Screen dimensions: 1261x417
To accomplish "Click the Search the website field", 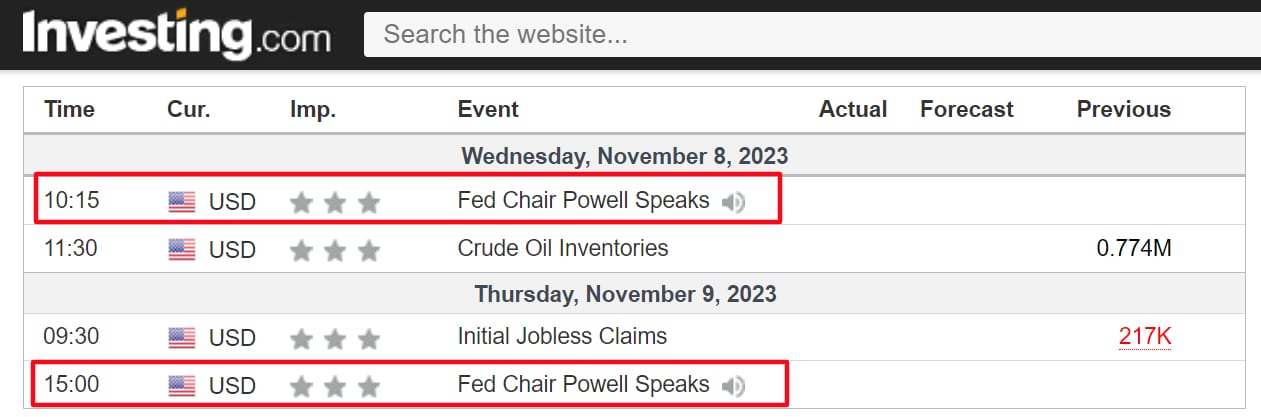I will pyautogui.click(x=810, y=35).
